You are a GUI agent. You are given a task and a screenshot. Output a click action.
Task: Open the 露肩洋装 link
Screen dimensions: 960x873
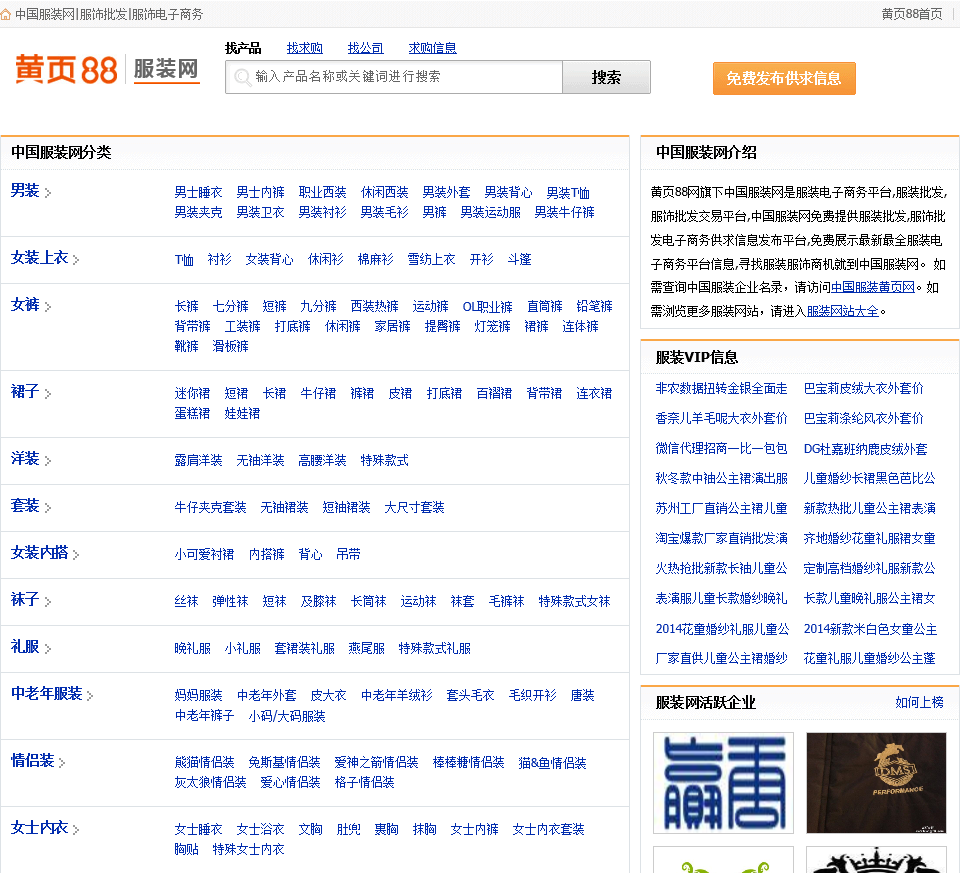(x=198, y=460)
